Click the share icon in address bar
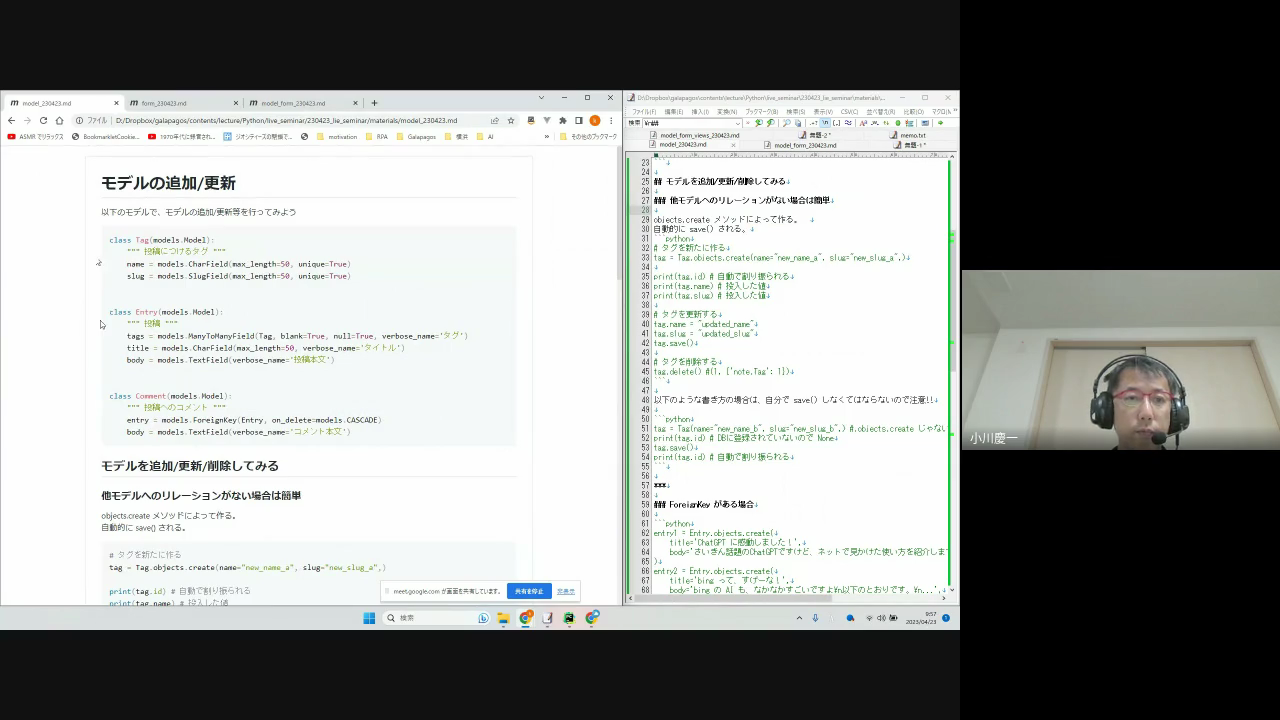 click(x=494, y=120)
